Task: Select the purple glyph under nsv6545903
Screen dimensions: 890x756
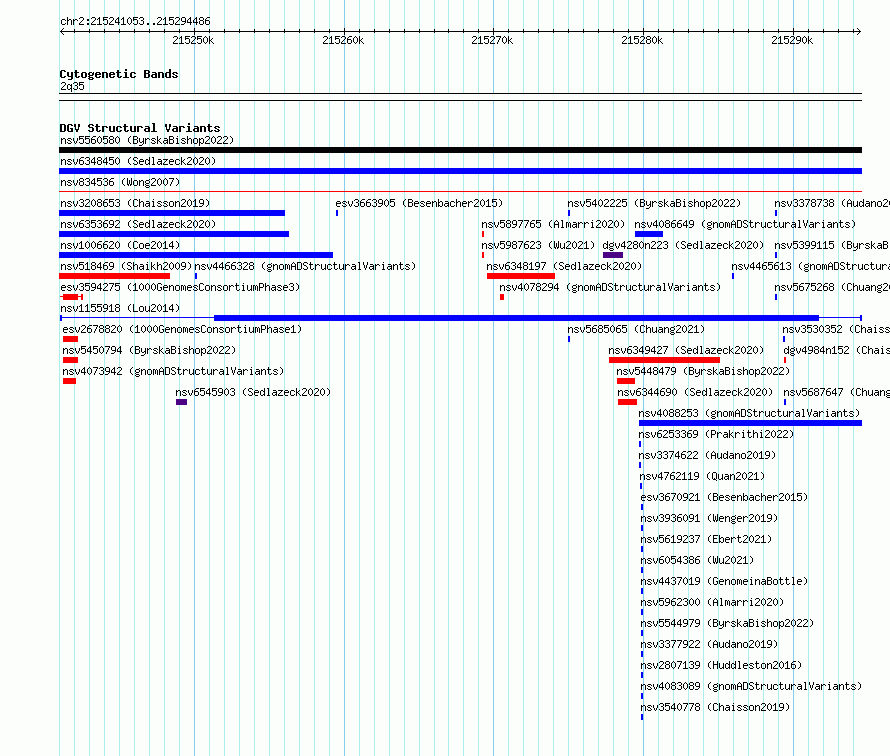Action: (x=182, y=402)
